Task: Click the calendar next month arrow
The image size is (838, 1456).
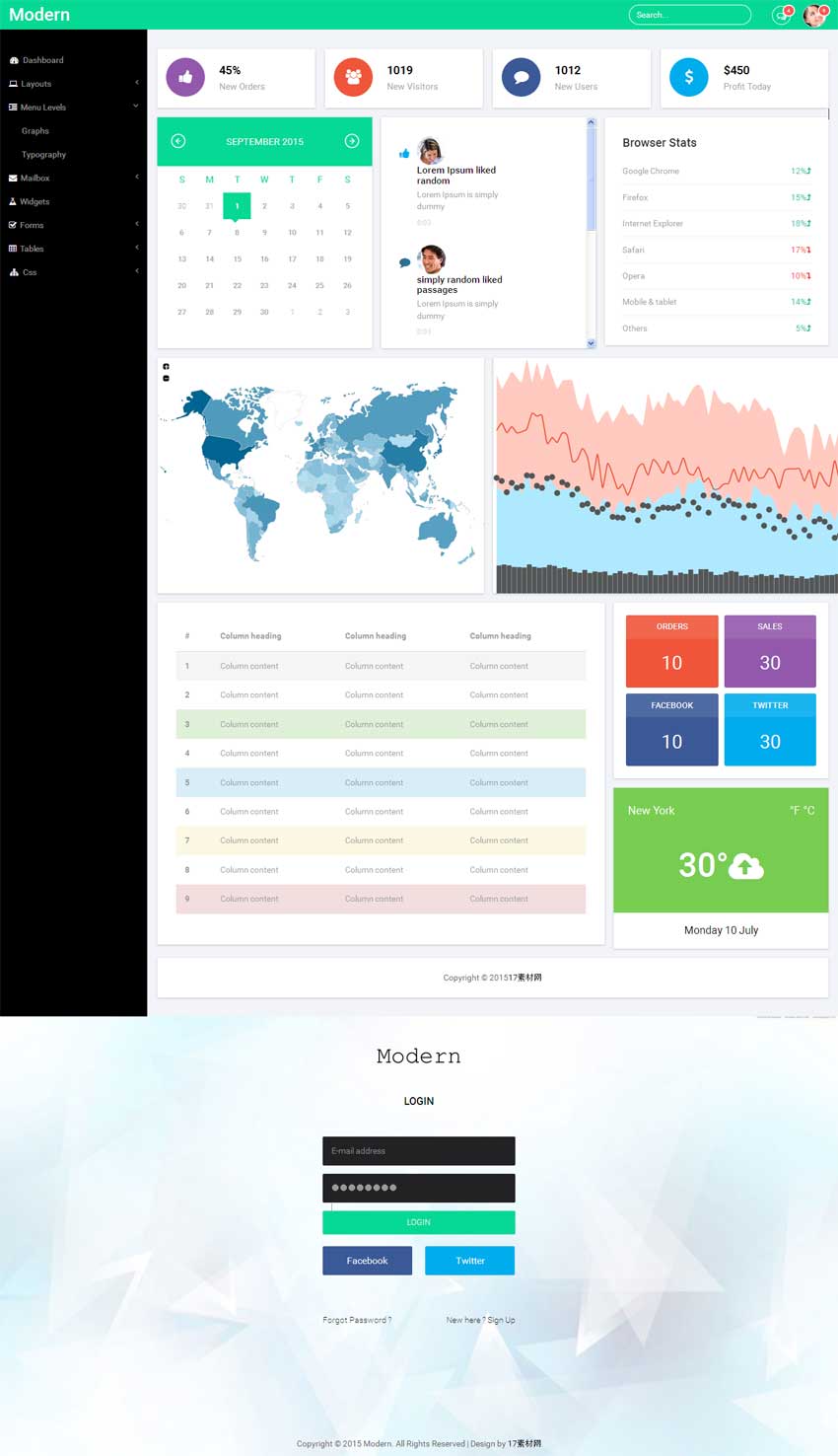Action: click(351, 141)
